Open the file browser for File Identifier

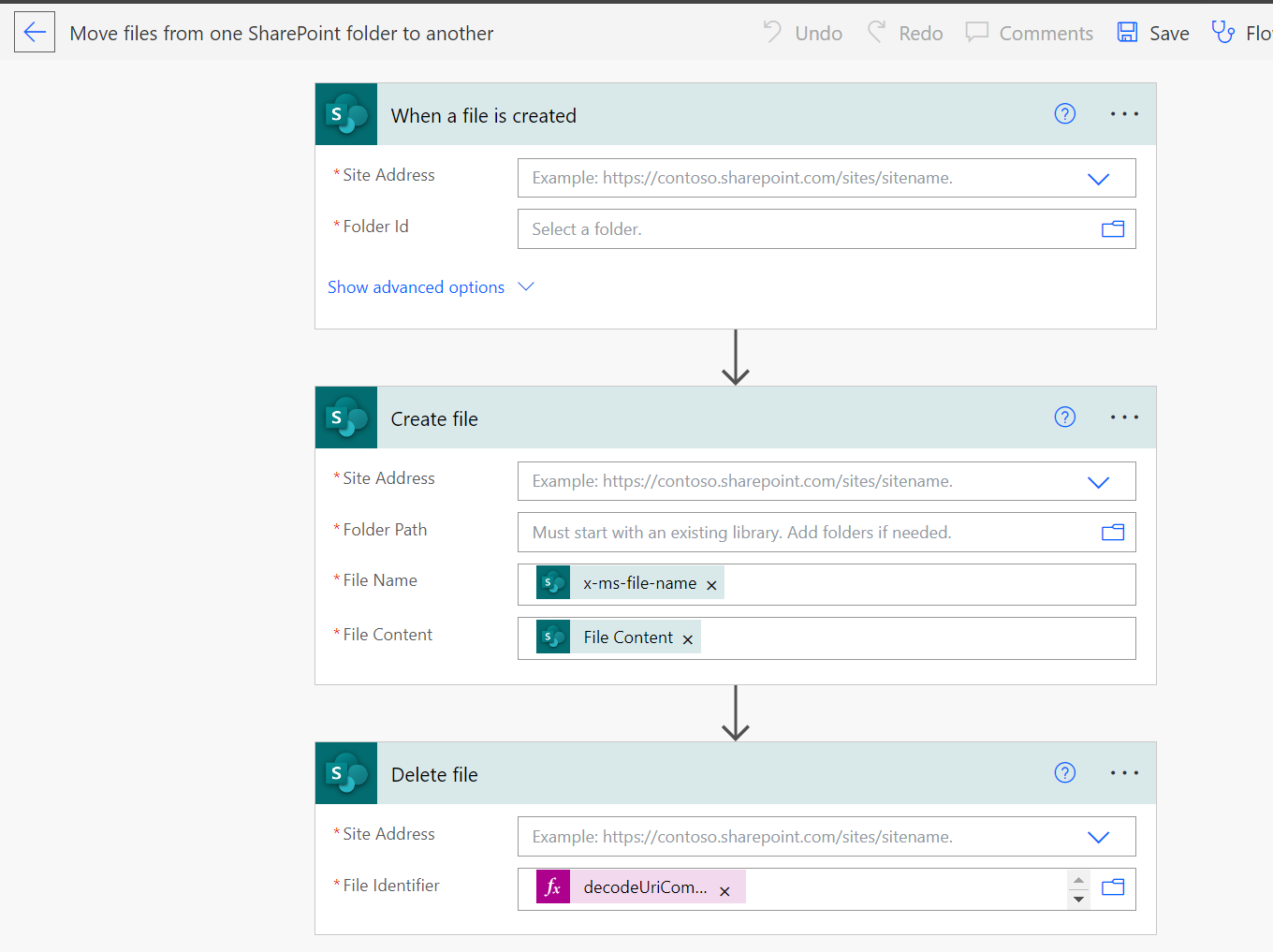[x=1112, y=886]
